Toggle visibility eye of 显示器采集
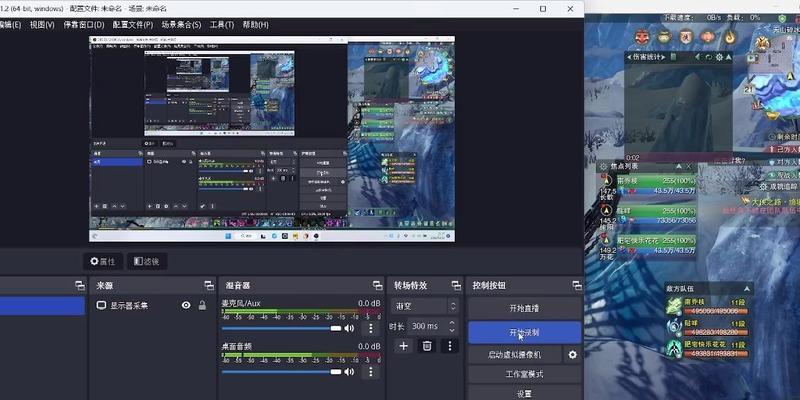This screenshot has height=400, width=800. click(186, 306)
